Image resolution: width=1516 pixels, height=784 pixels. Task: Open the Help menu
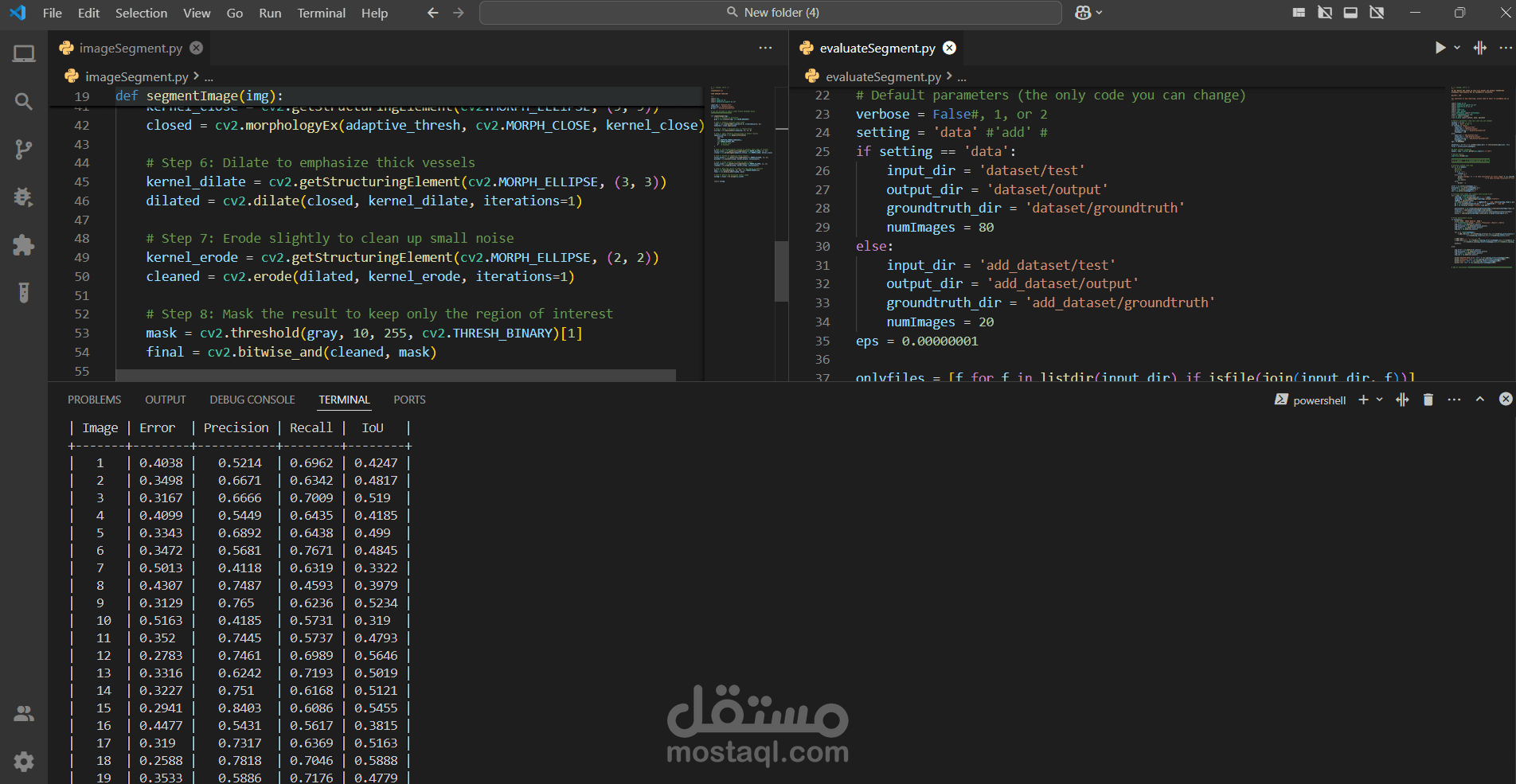[x=374, y=13]
